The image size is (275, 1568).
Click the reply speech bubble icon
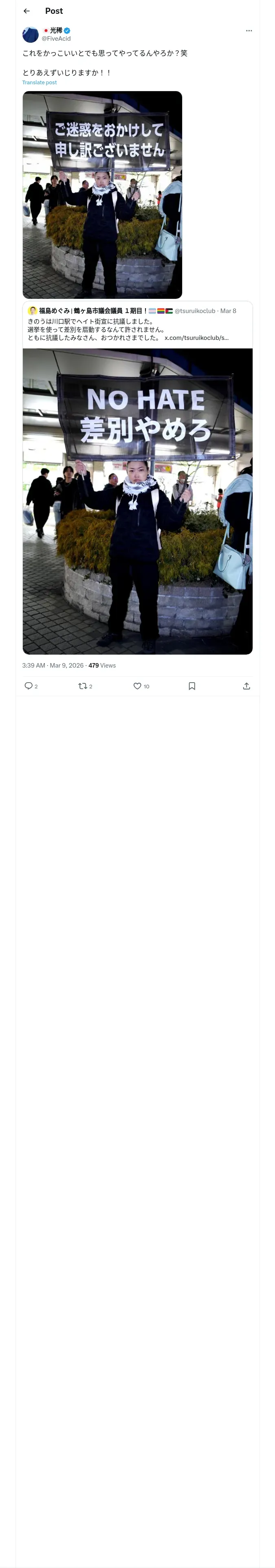point(28,686)
